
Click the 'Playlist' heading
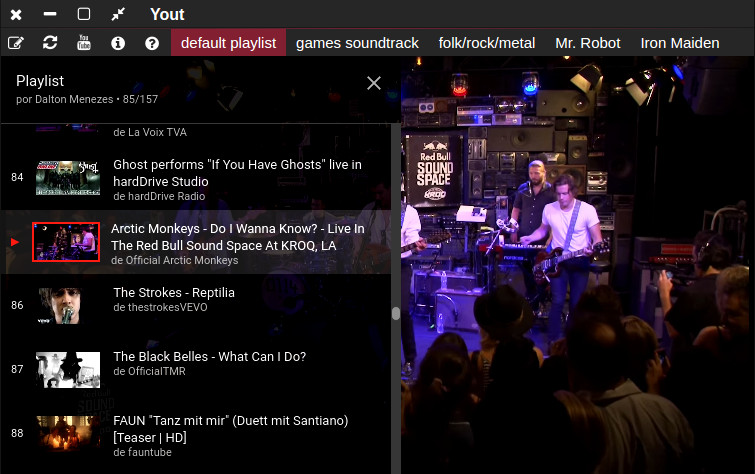(x=40, y=81)
